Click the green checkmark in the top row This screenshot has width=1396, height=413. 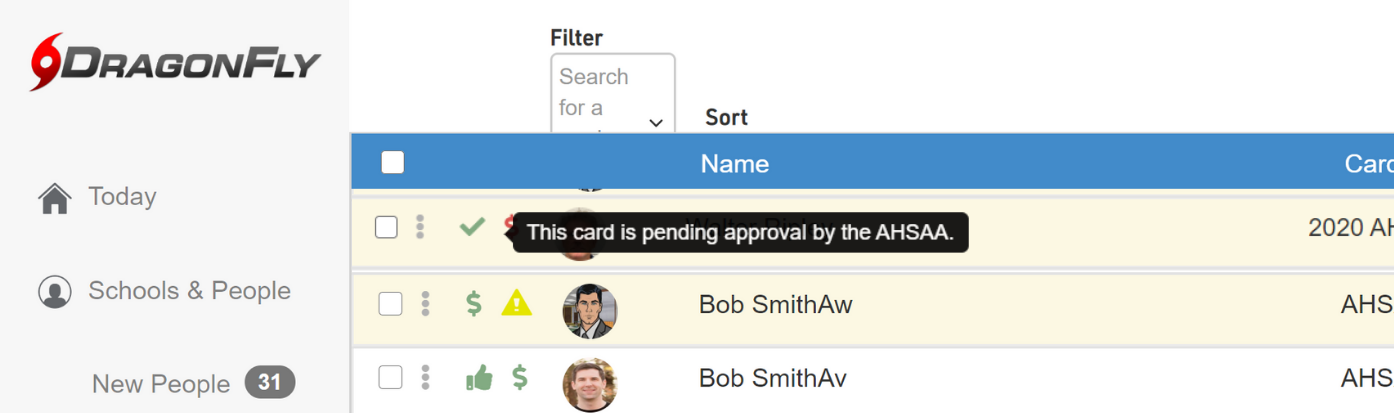472,227
